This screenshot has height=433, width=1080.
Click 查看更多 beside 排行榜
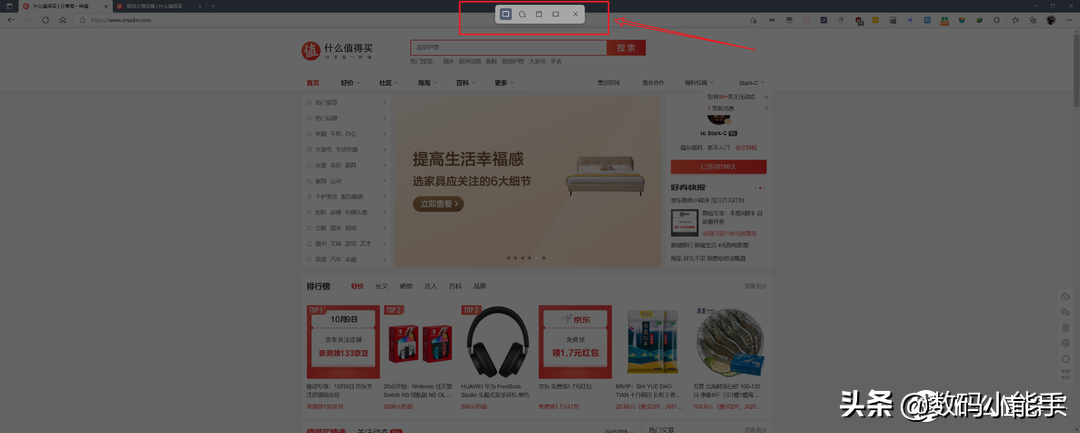point(755,286)
